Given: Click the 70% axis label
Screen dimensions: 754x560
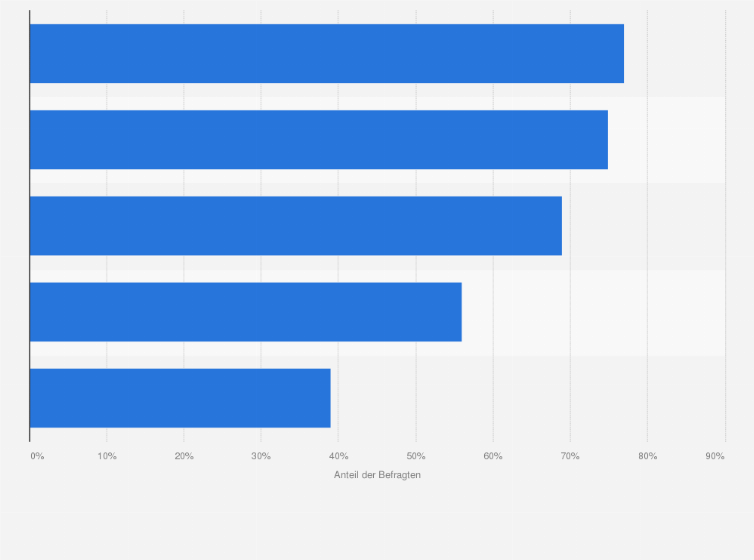Looking at the screenshot, I should [x=570, y=456].
